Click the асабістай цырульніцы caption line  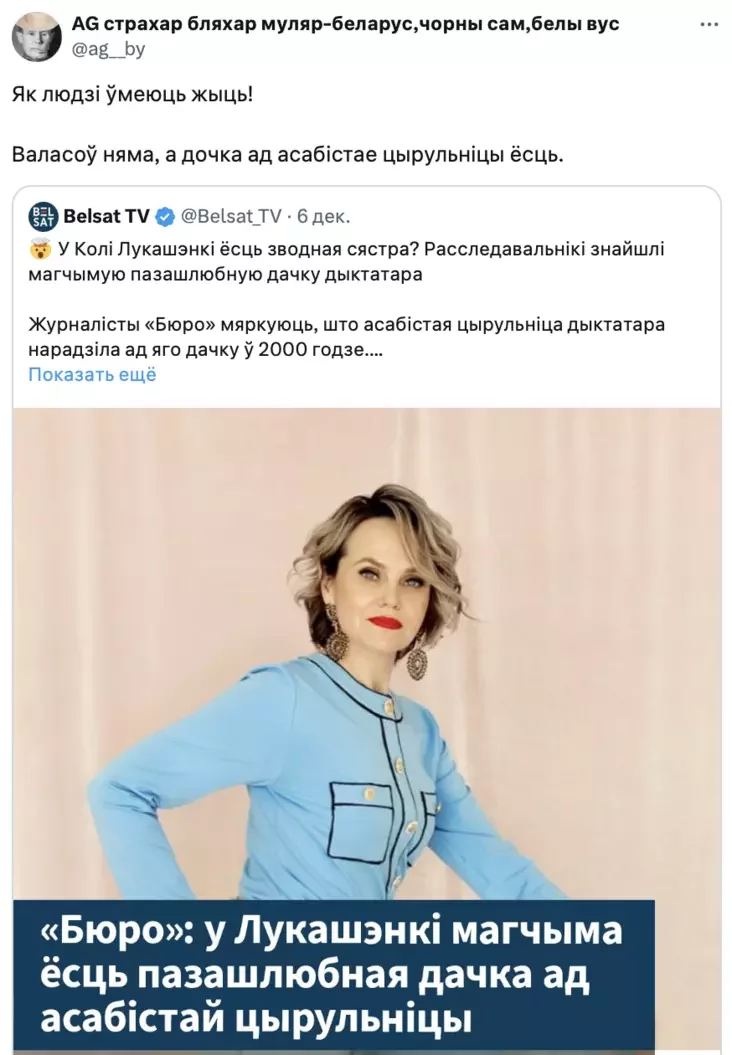tap(256, 1020)
